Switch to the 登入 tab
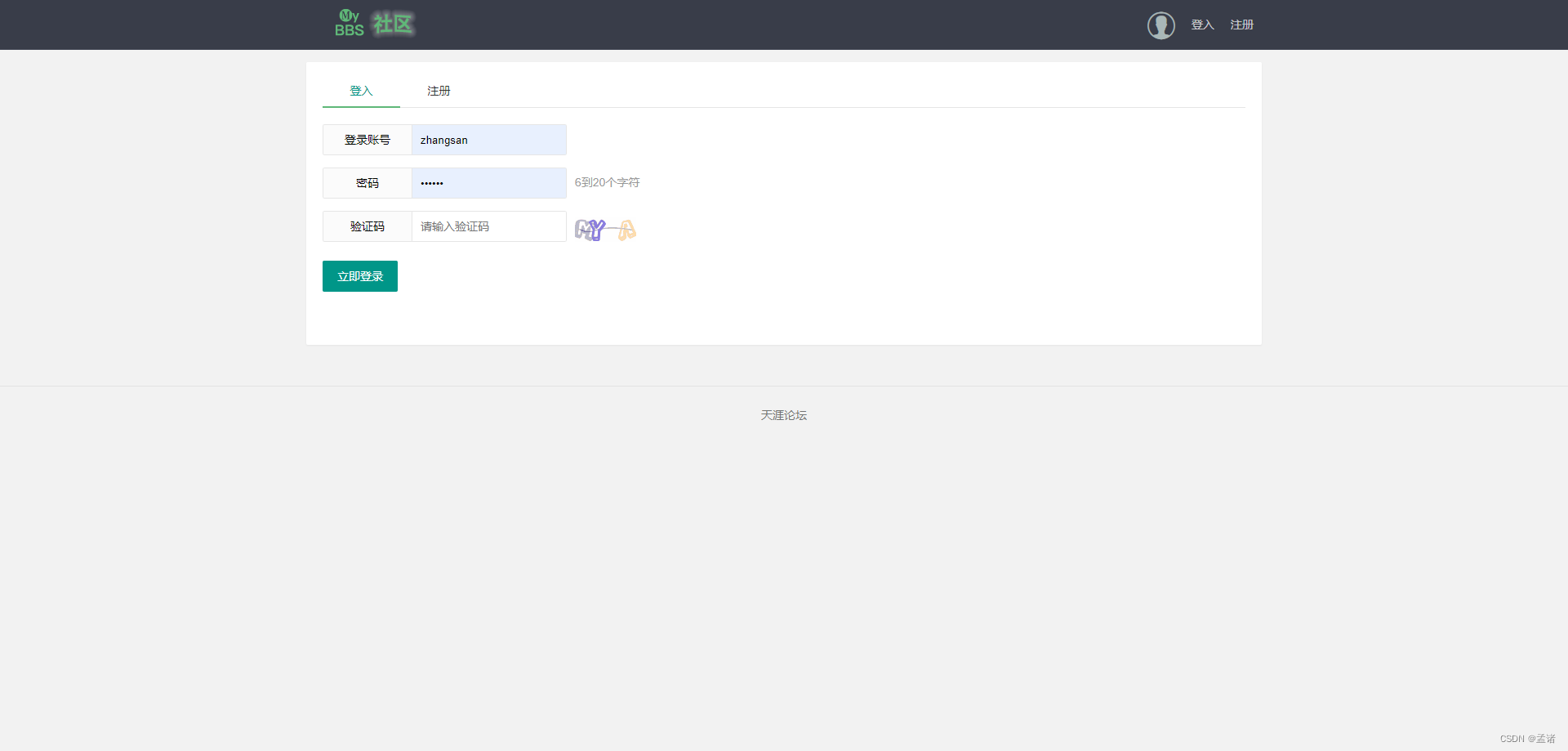The height and width of the screenshot is (751, 1568). 361,91
